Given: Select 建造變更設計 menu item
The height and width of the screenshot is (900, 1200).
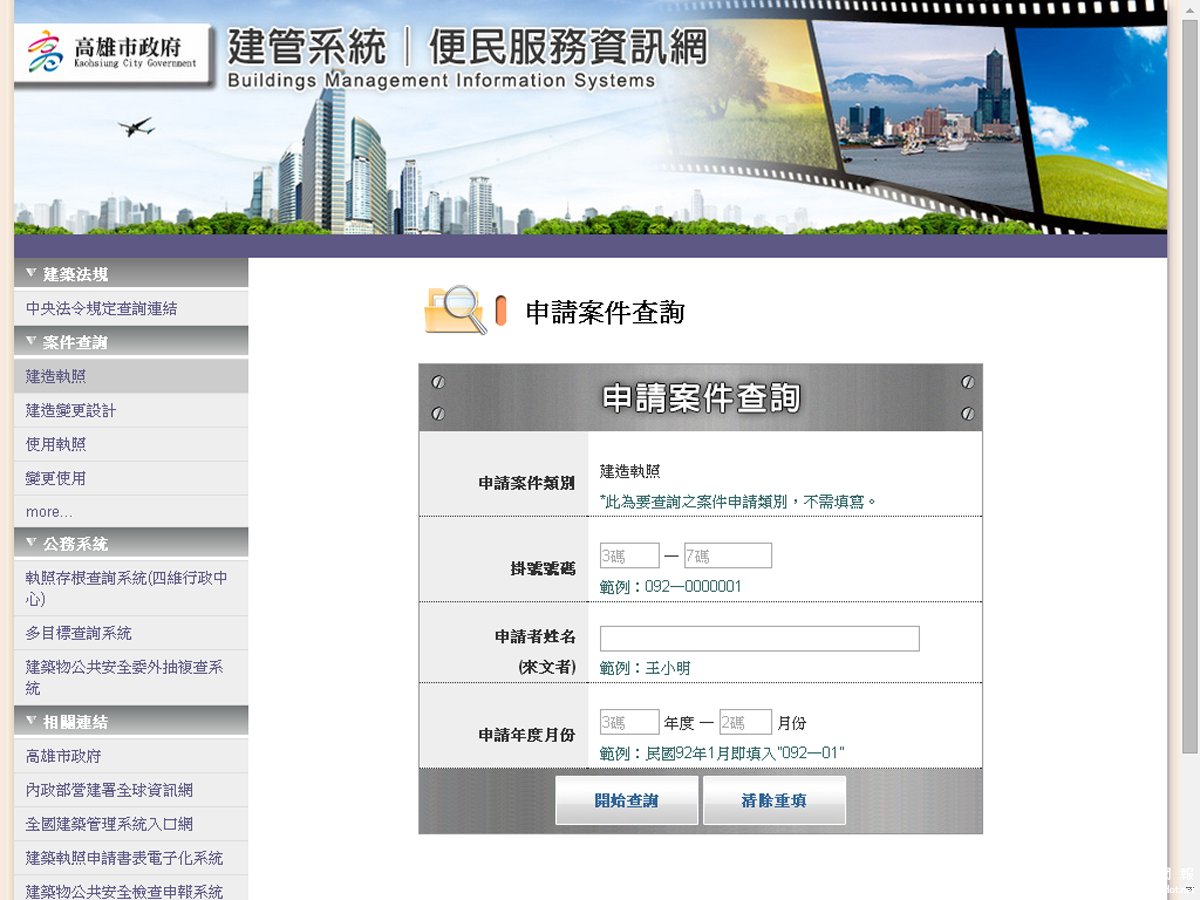Looking at the screenshot, I should [71, 411].
